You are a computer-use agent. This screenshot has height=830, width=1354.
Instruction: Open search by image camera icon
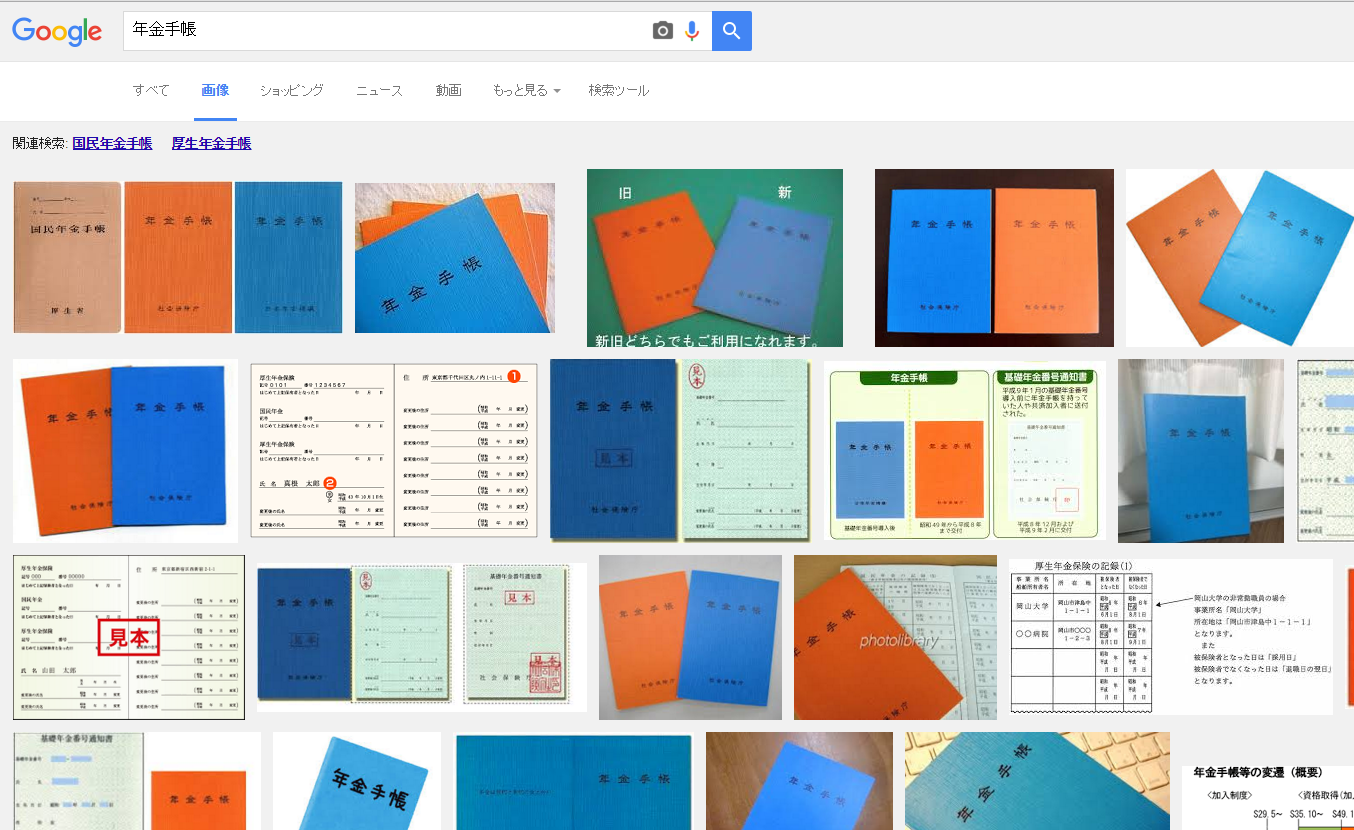tap(663, 31)
